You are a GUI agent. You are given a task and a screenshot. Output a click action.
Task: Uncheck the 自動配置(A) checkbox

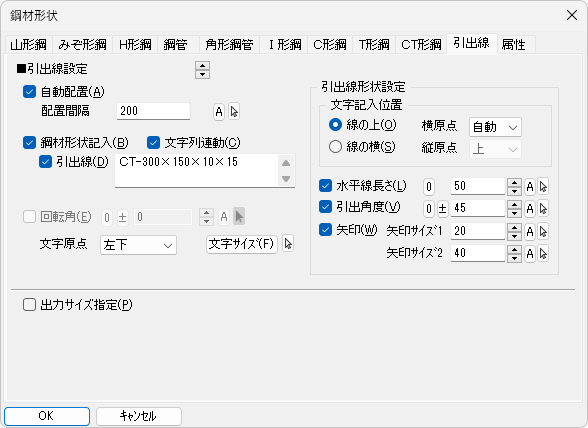(x=29, y=92)
